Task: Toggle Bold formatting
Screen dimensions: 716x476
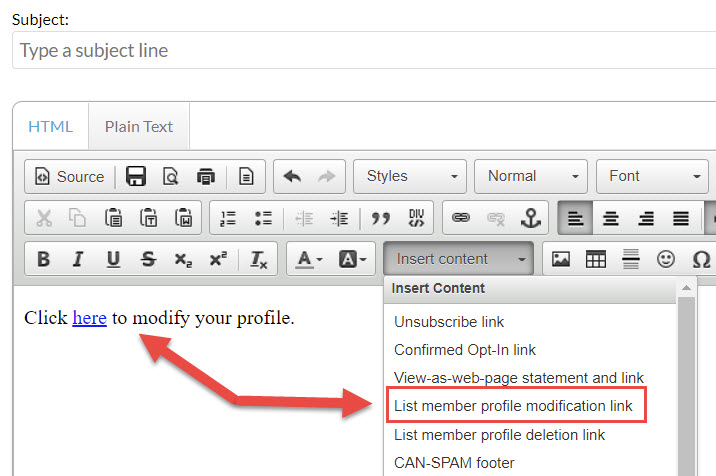Action: point(43,259)
